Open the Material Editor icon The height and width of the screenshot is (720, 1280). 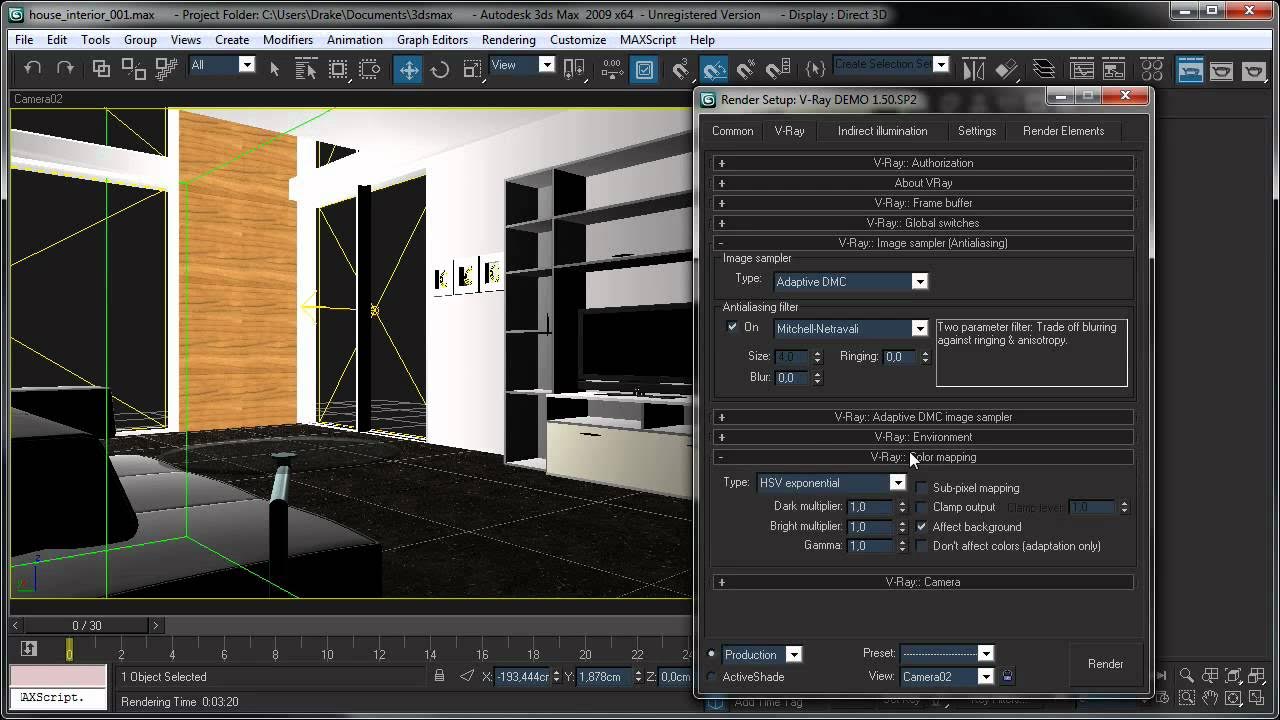[1152, 69]
